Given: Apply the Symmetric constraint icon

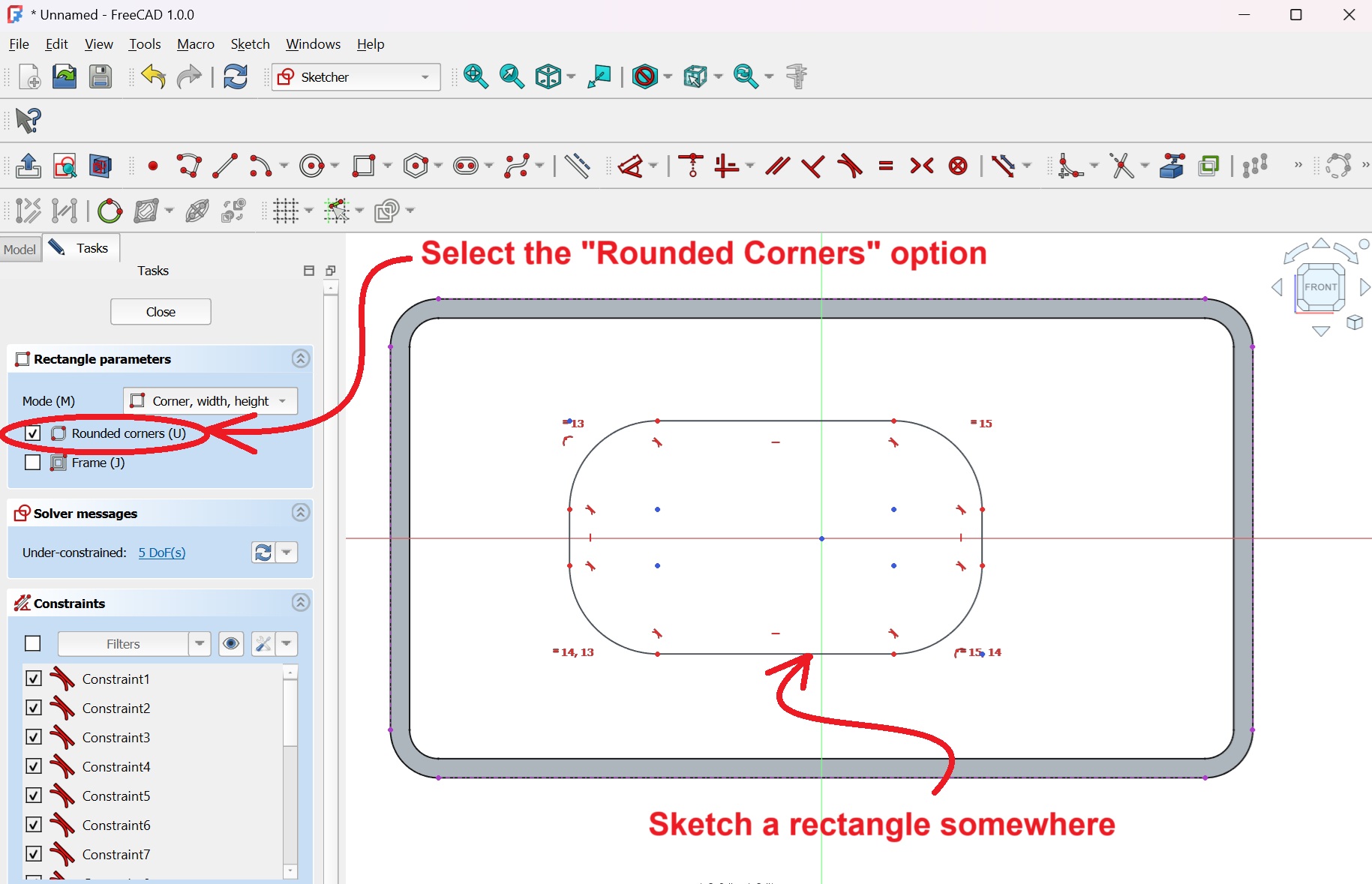Looking at the screenshot, I should coord(922,166).
